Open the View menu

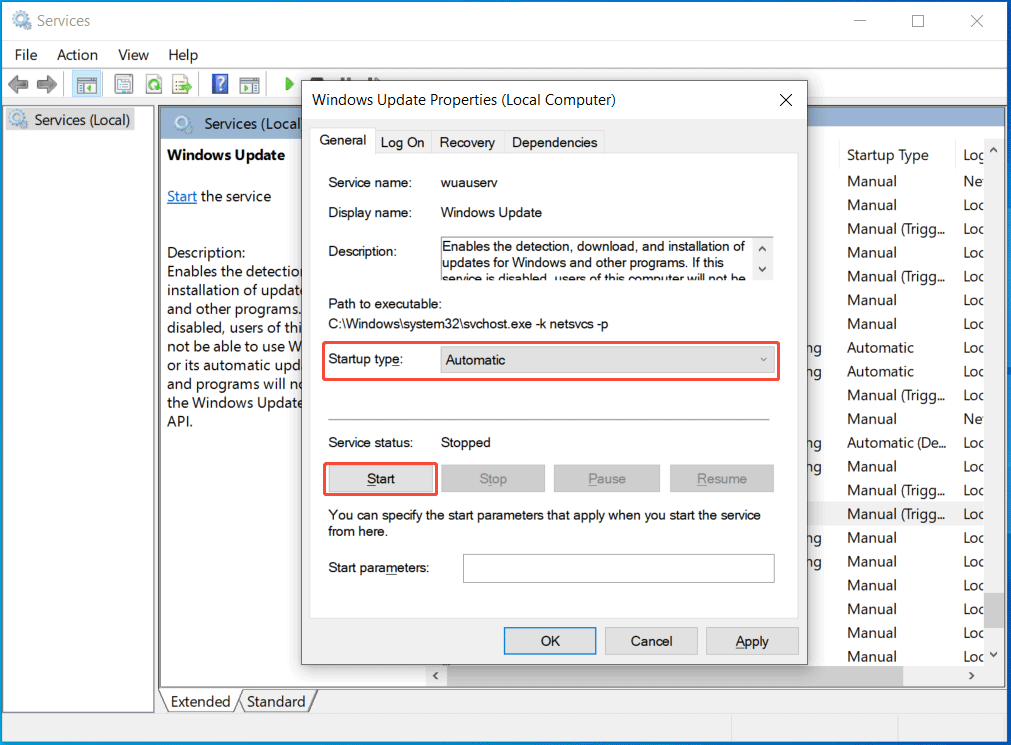pyautogui.click(x=133, y=55)
